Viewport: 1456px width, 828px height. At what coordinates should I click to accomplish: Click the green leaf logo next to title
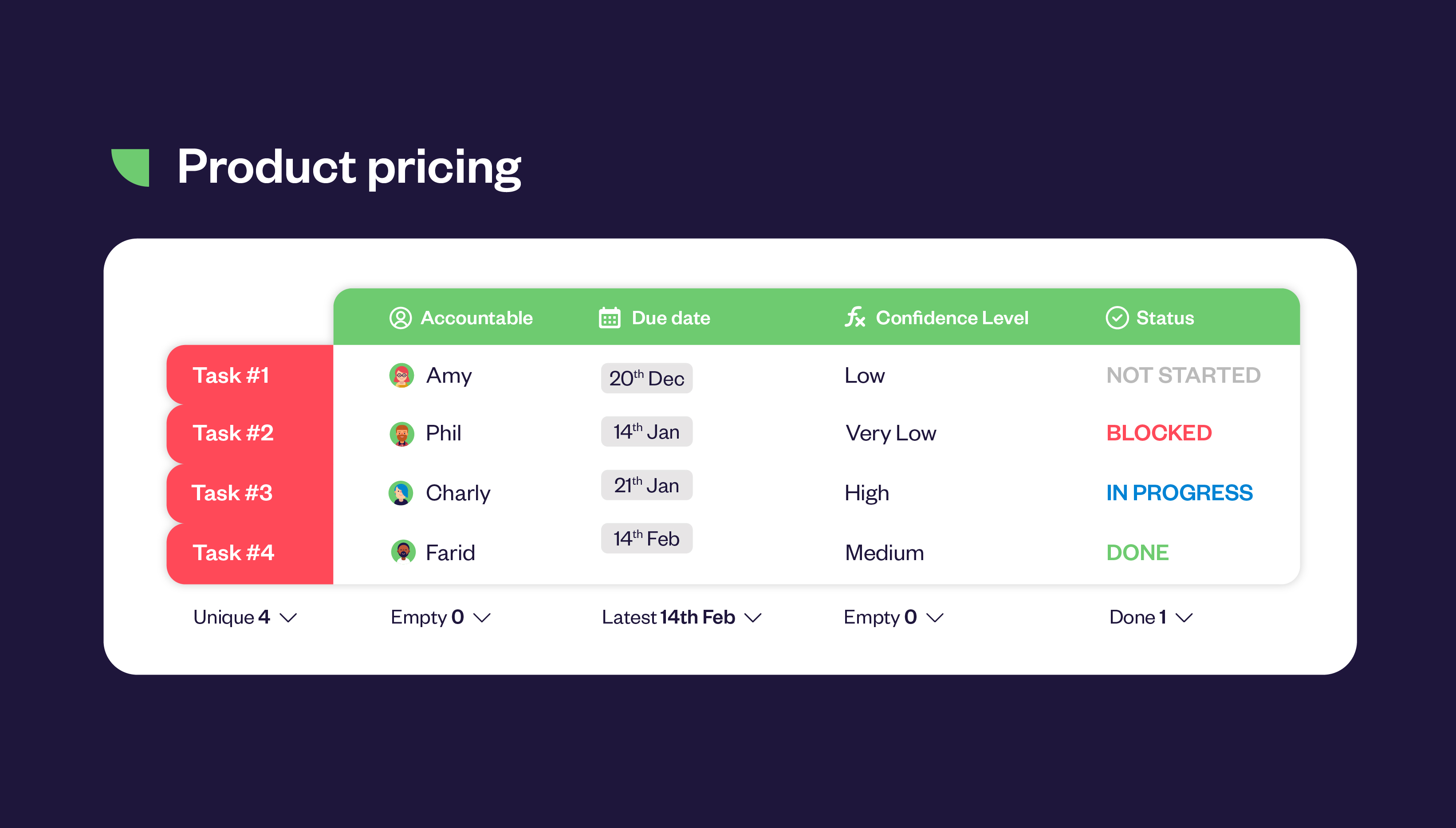(x=132, y=167)
